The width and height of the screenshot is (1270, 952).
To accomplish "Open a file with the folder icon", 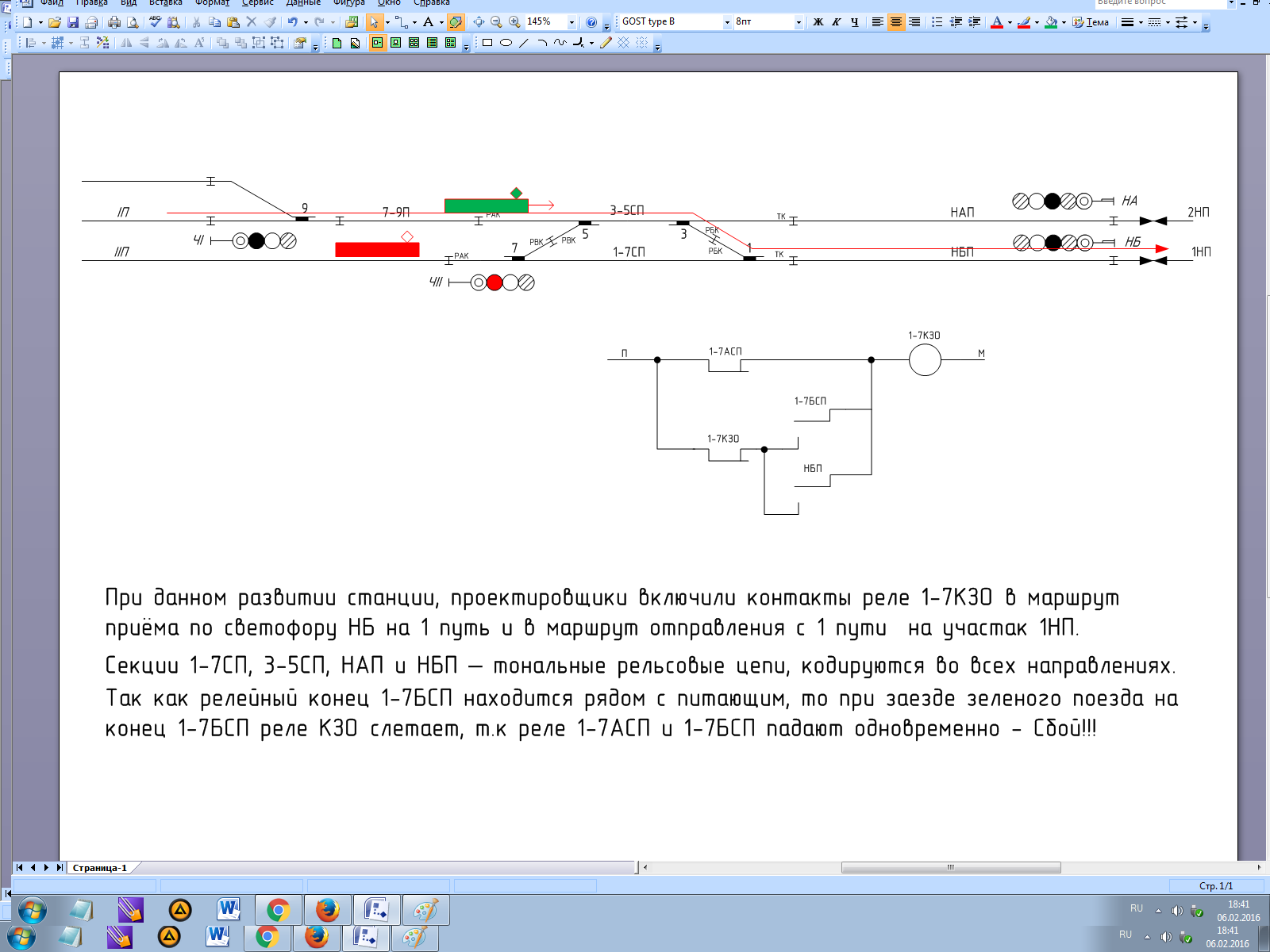I will [x=54, y=22].
